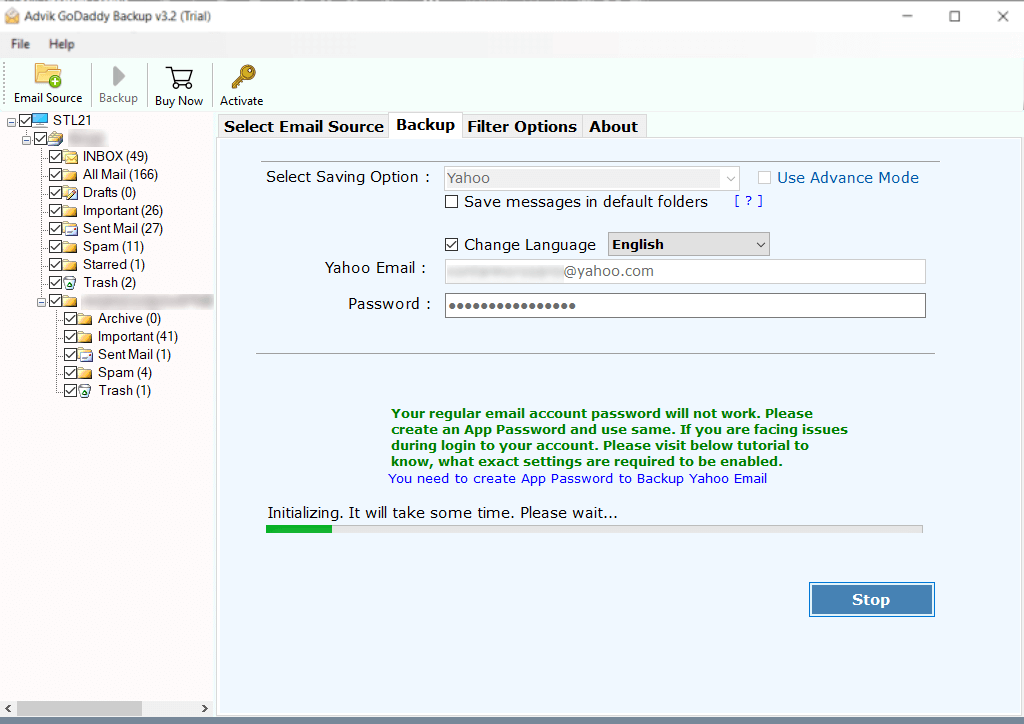Viewport: 1024px width, 724px height.
Task: Toggle the Trash (1) checkbox
Action: point(71,390)
